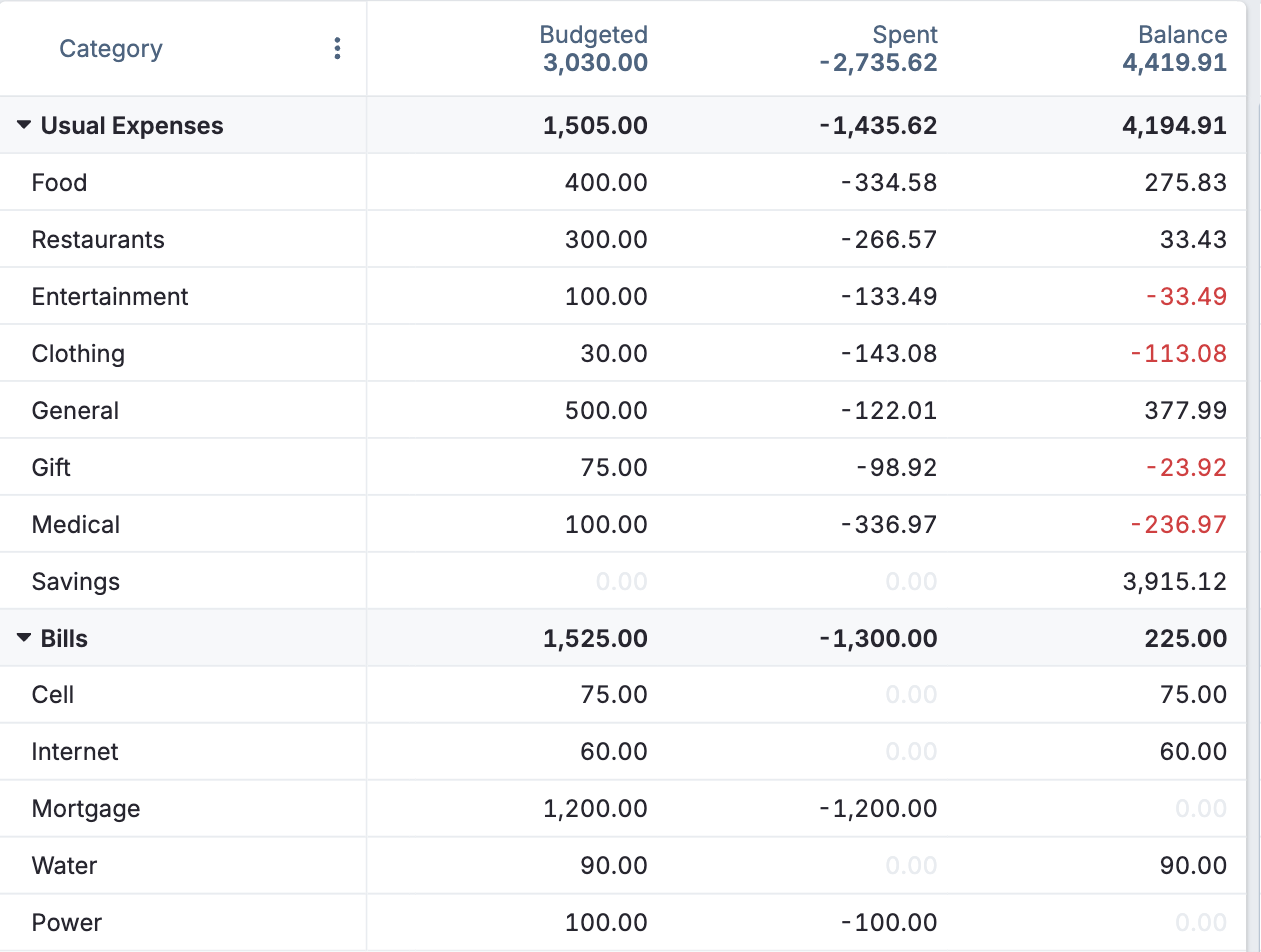Click Bills budgeted total 1,525.00
Viewport: 1261px width, 952px height.
(595, 639)
